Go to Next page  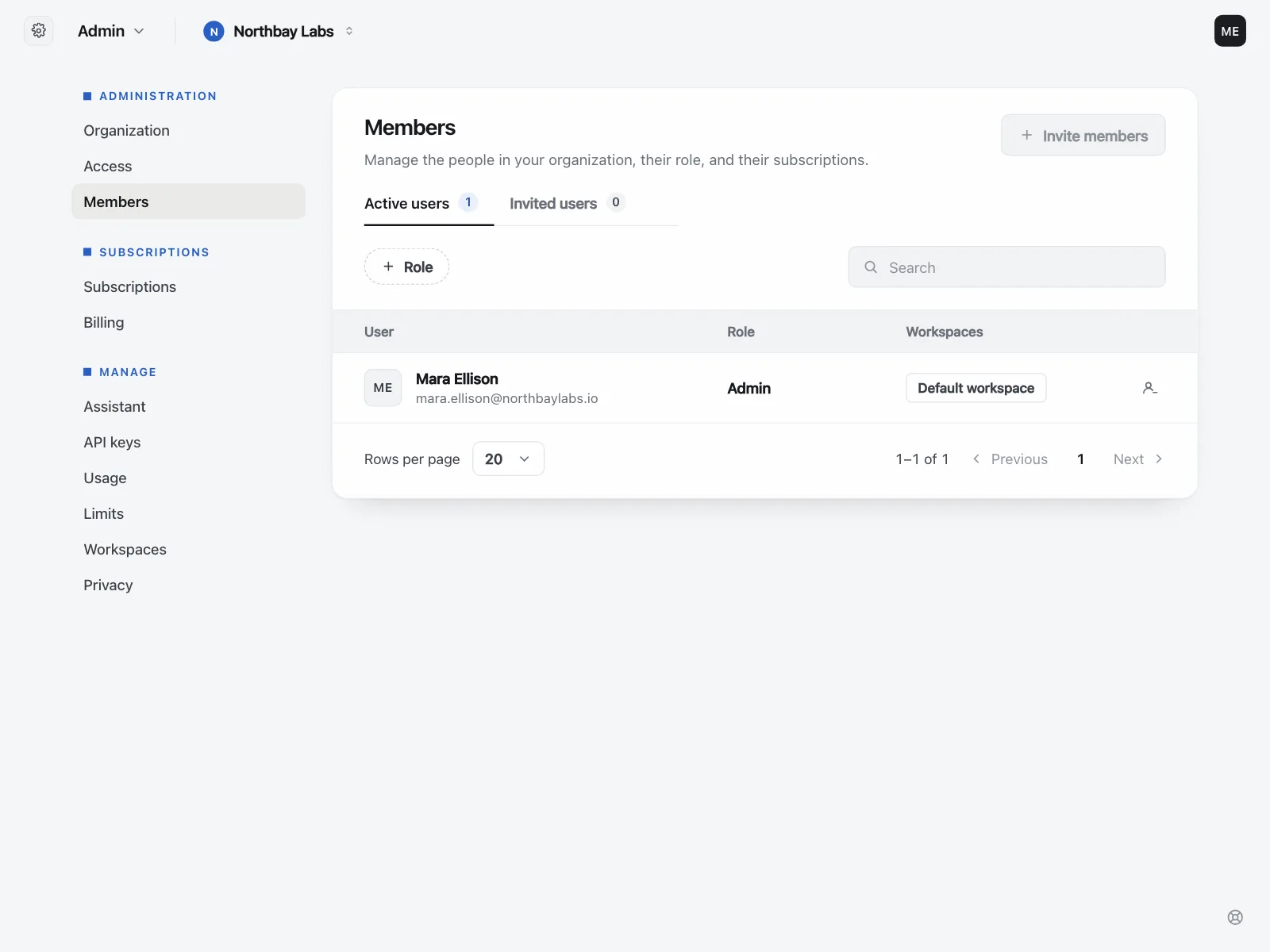coord(1137,459)
